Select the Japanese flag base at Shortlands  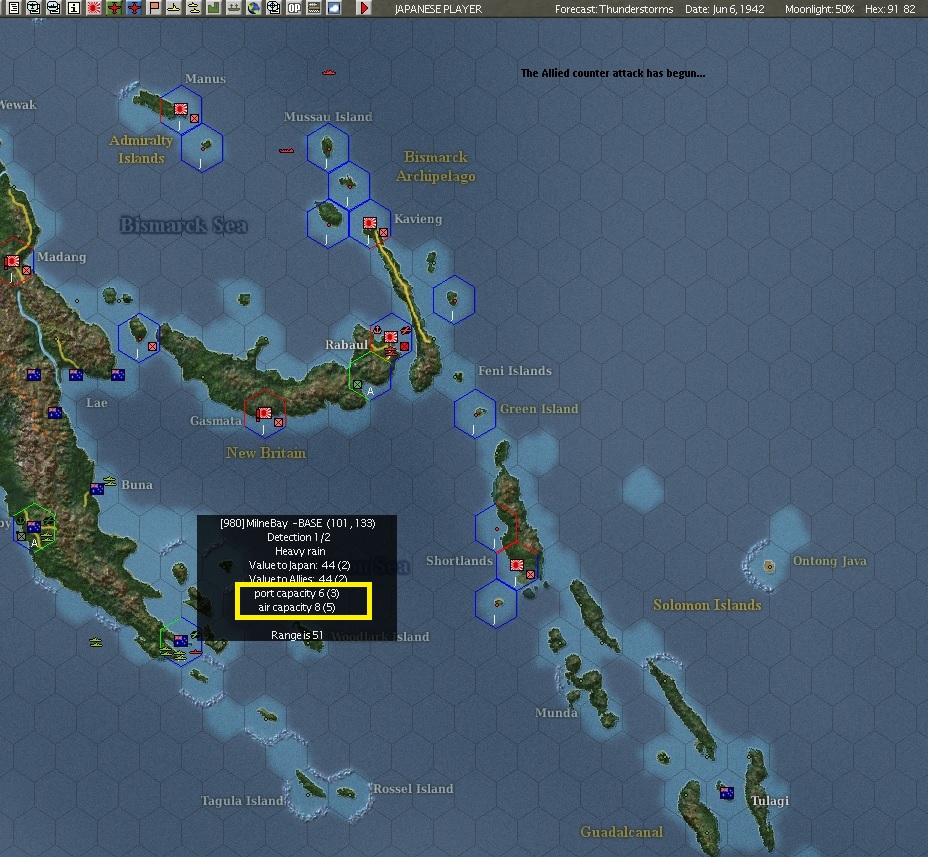tap(517, 565)
